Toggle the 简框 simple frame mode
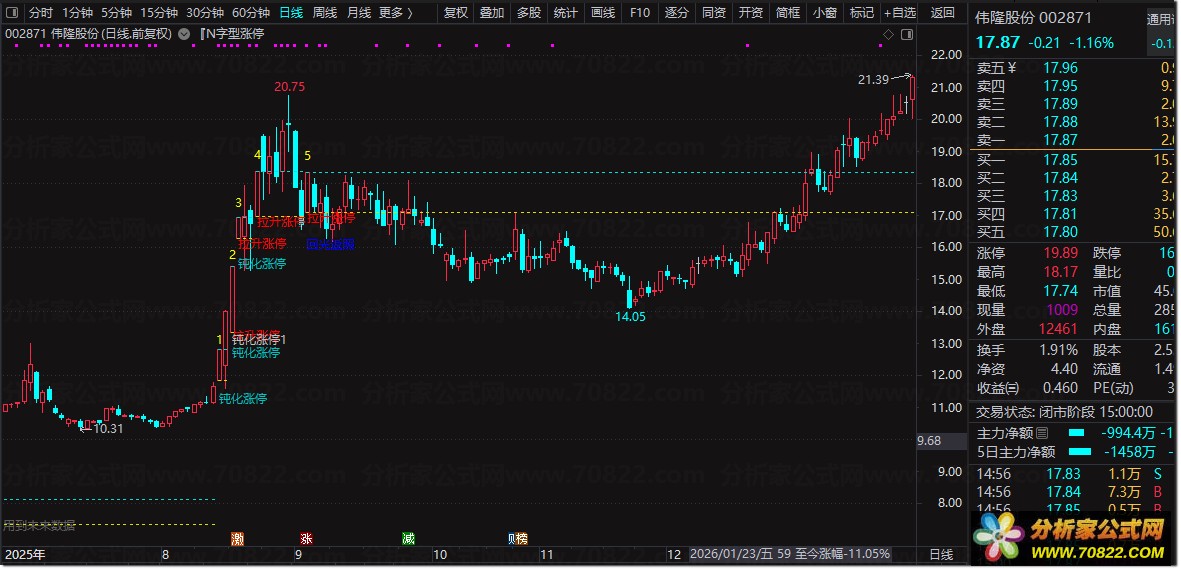Viewport: 1181px width, 569px height. [787, 13]
